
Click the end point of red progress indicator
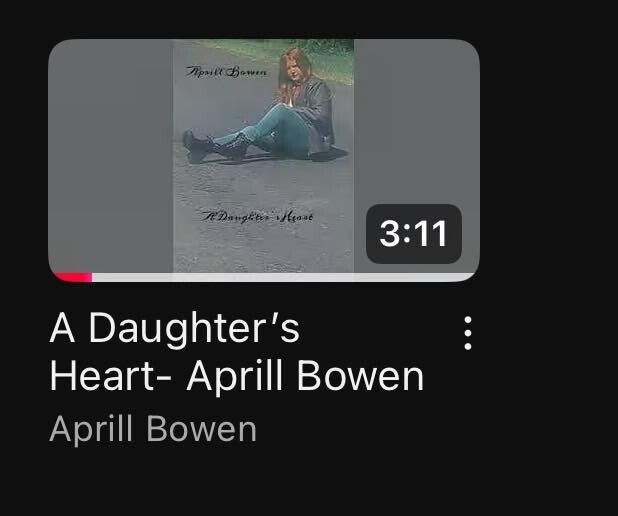pyautogui.click(x=92, y=277)
